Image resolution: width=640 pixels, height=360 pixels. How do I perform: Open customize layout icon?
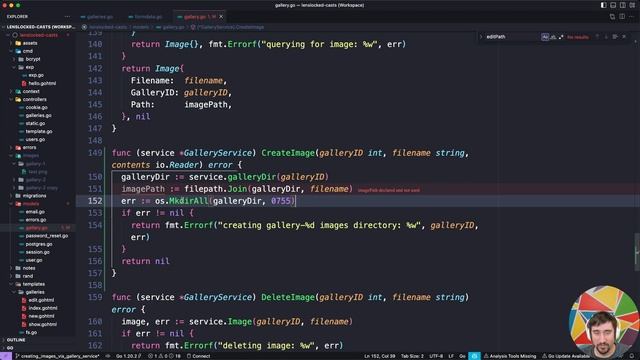[x=632, y=5]
